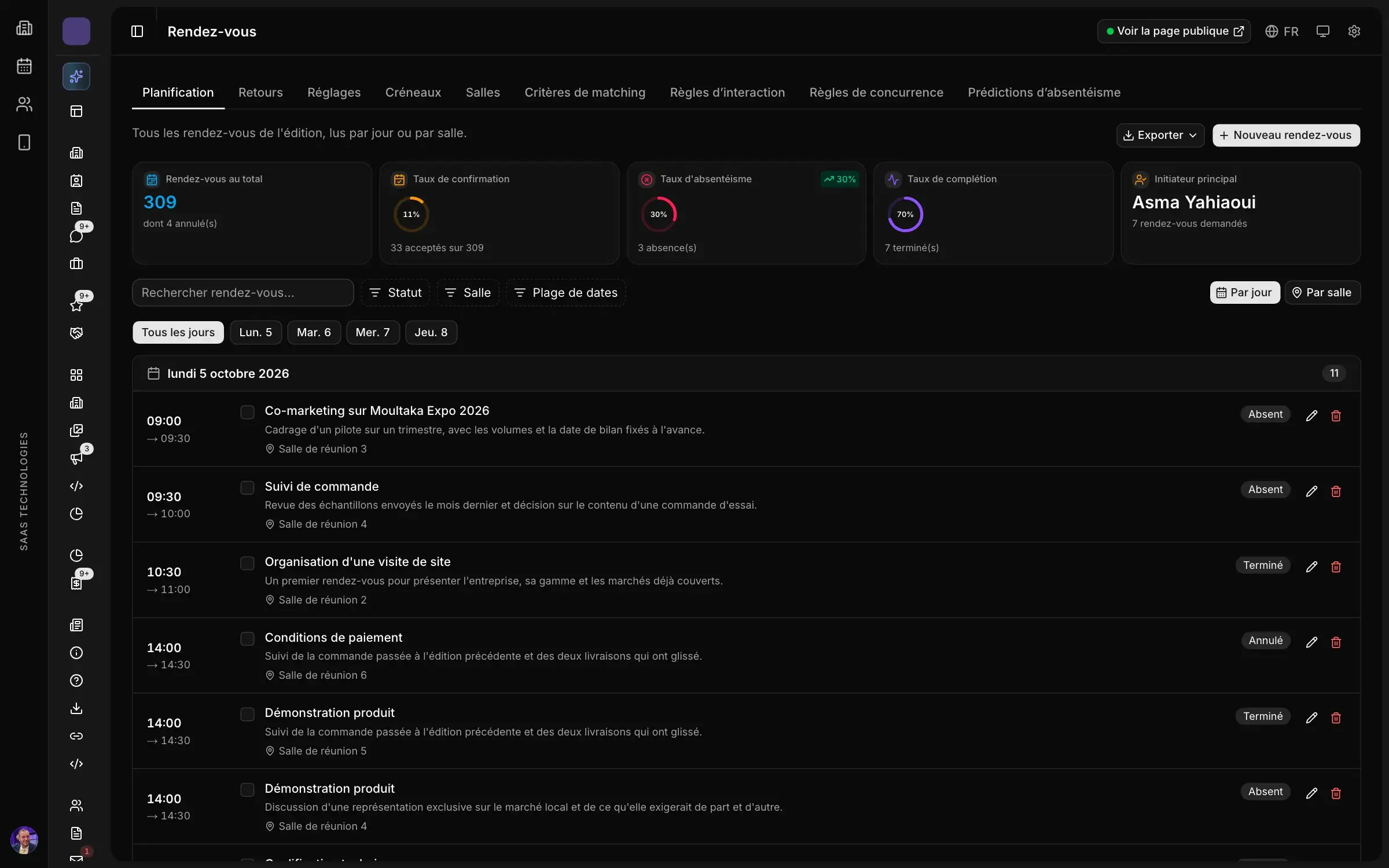Open the help question mark icon

76,681
